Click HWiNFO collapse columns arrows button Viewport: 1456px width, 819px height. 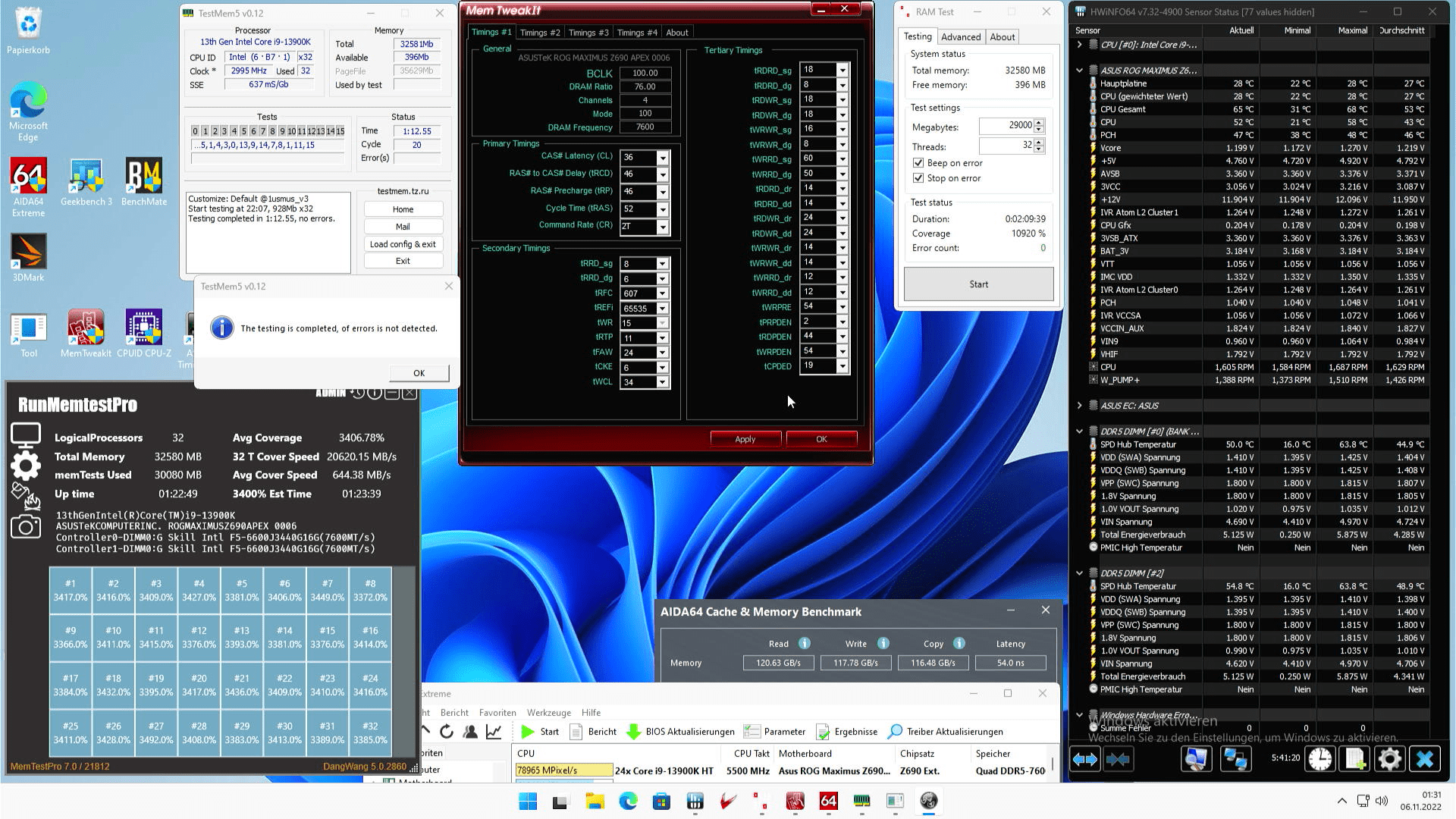tap(1119, 759)
